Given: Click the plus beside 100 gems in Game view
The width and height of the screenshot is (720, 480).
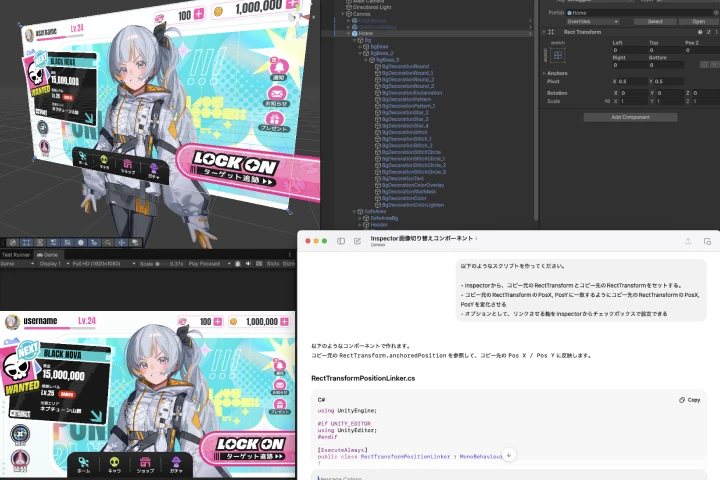Looking at the screenshot, I should click(218, 322).
